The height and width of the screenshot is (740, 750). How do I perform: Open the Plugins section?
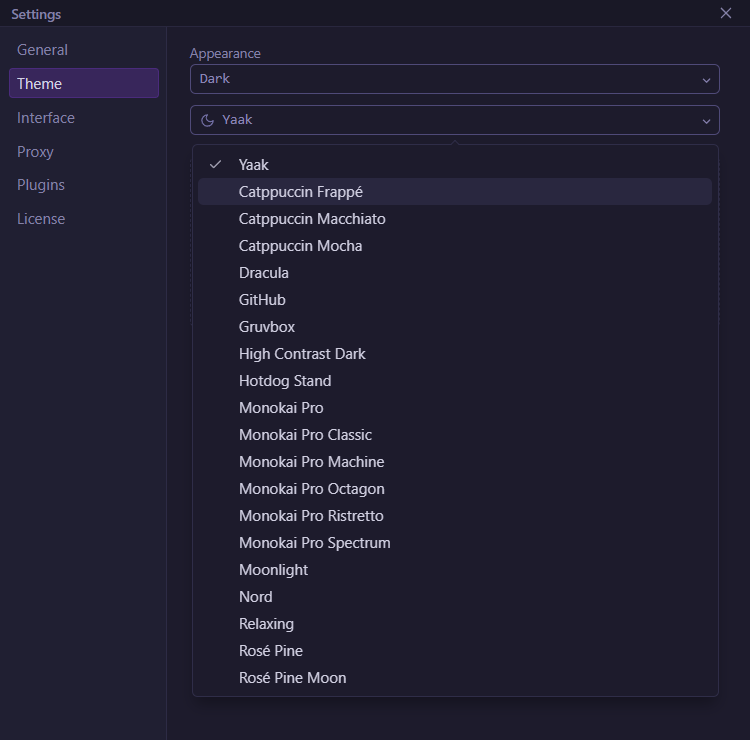point(41,185)
